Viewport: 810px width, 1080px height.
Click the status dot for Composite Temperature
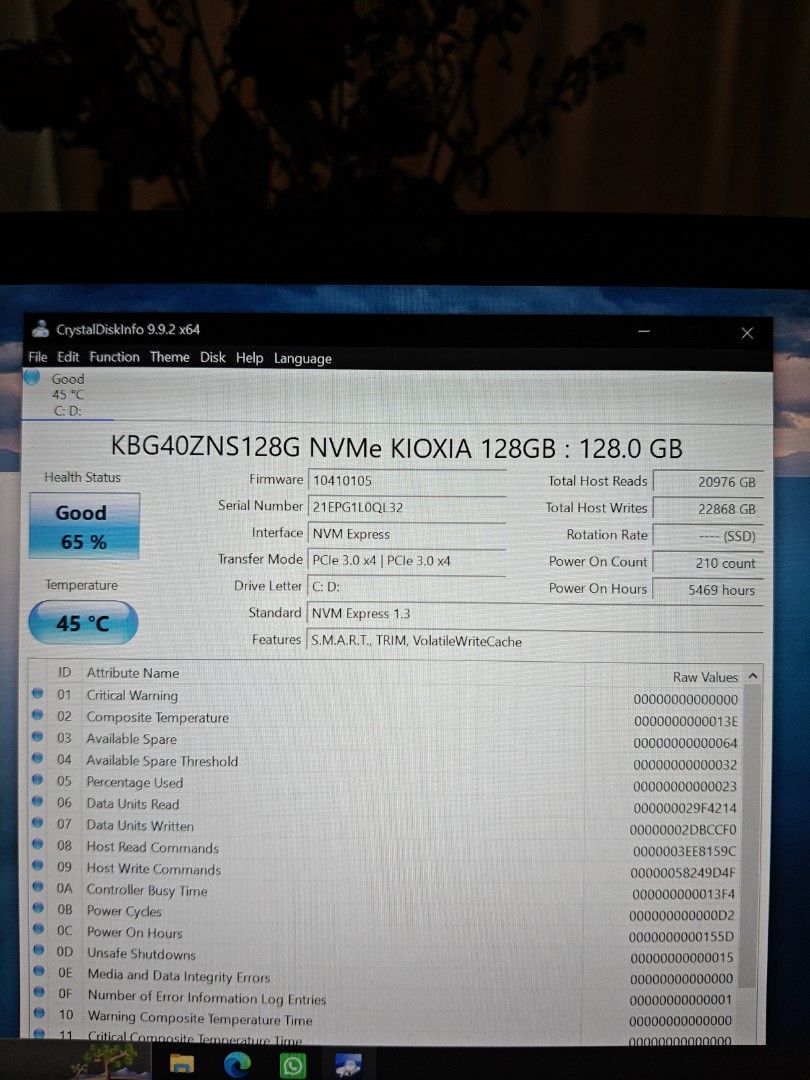[x=37, y=716]
